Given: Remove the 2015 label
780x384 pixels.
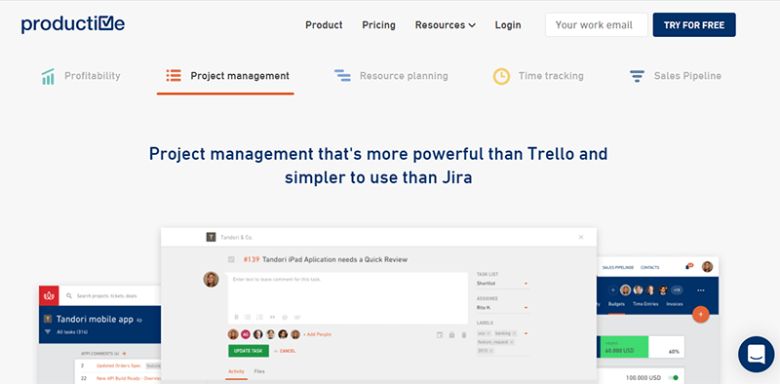Looking at the screenshot, I should pyautogui.click(x=491, y=351).
